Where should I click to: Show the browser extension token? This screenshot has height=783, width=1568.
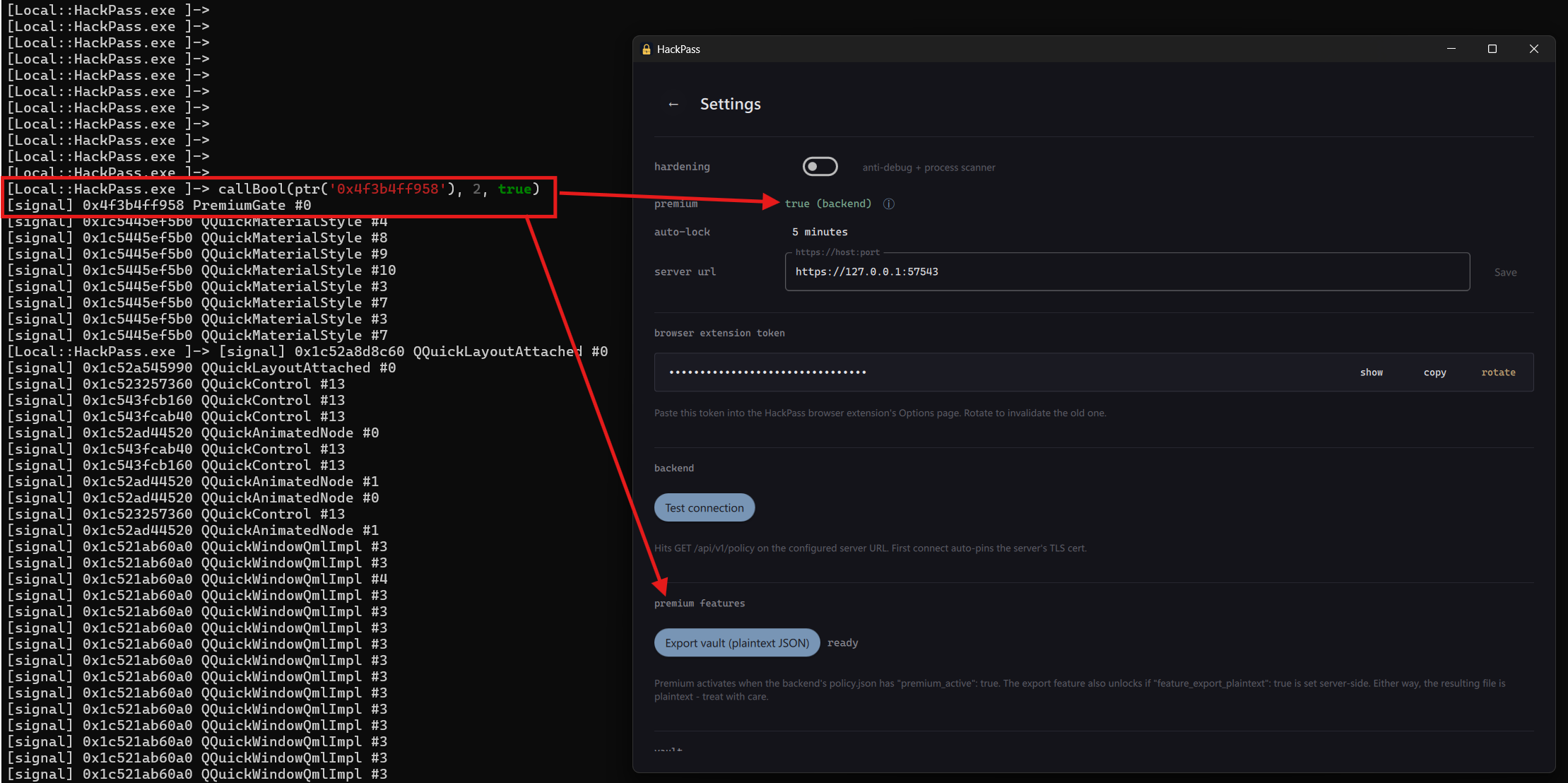(1372, 372)
